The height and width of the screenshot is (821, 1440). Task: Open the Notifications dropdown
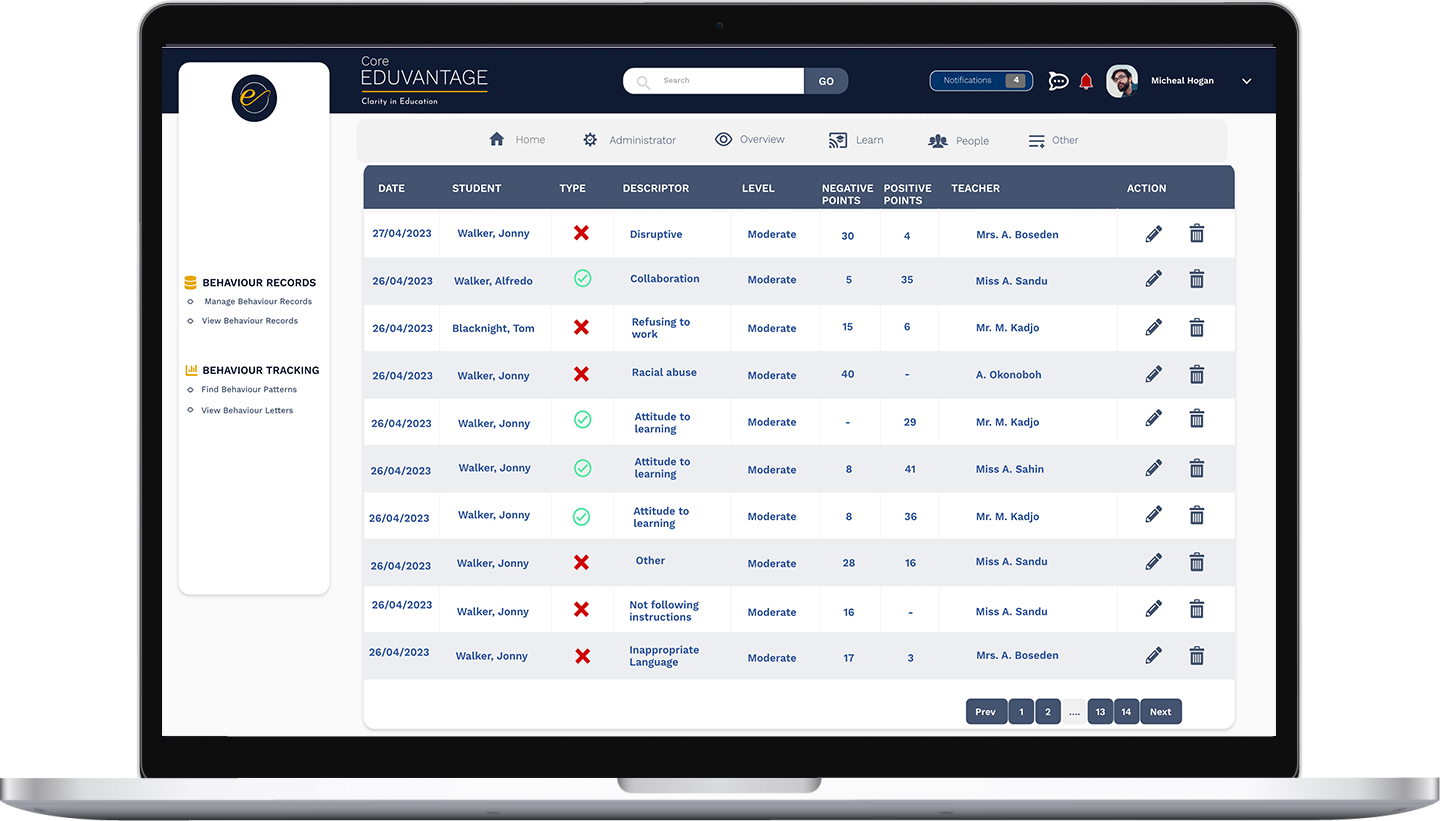(x=980, y=81)
